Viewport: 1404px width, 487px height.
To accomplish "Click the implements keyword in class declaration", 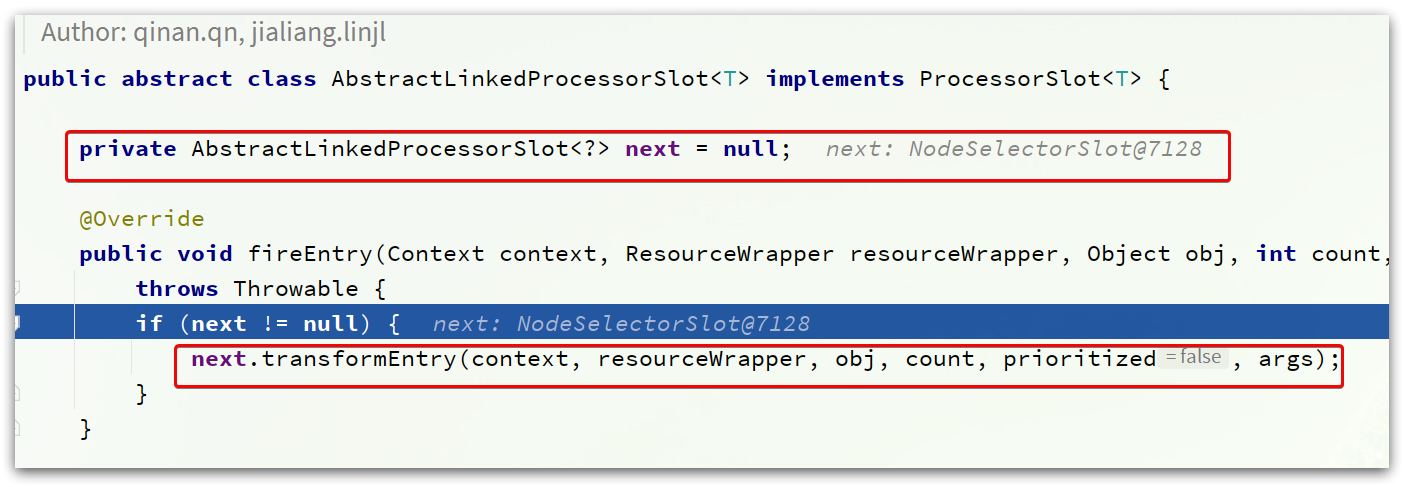I will point(835,79).
